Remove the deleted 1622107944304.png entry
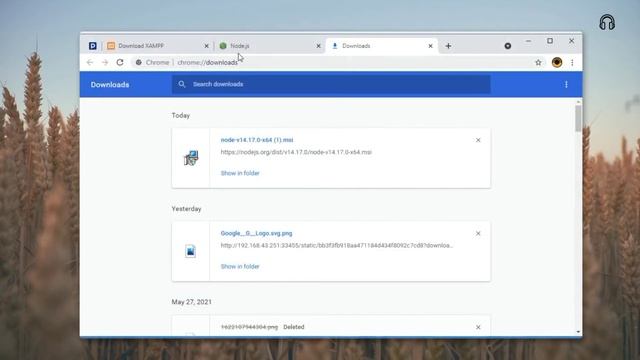The height and width of the screenshot is (360, 640). [478, 327]
